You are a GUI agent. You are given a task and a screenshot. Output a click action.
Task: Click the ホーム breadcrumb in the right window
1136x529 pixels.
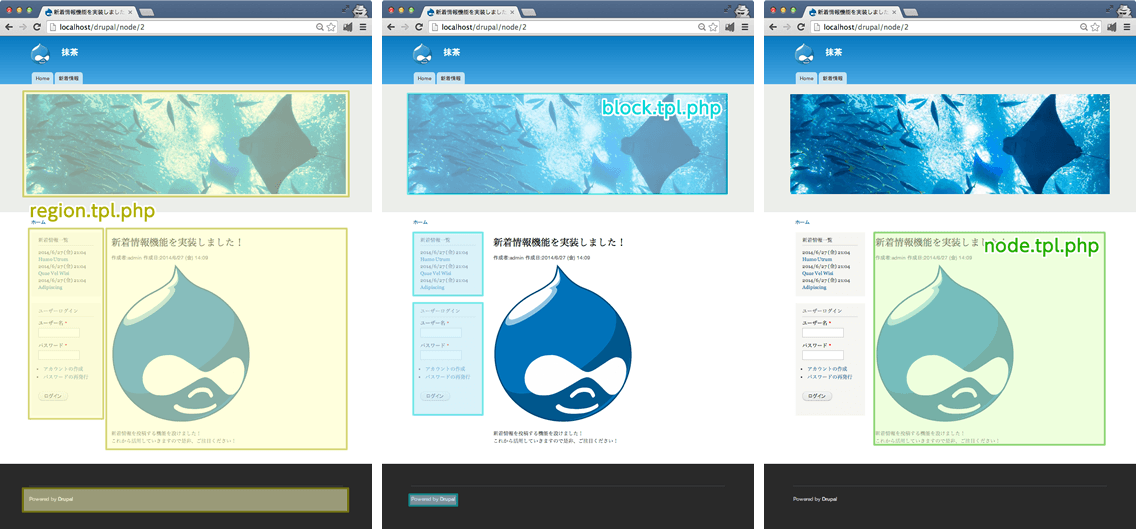tap(802, 222)
